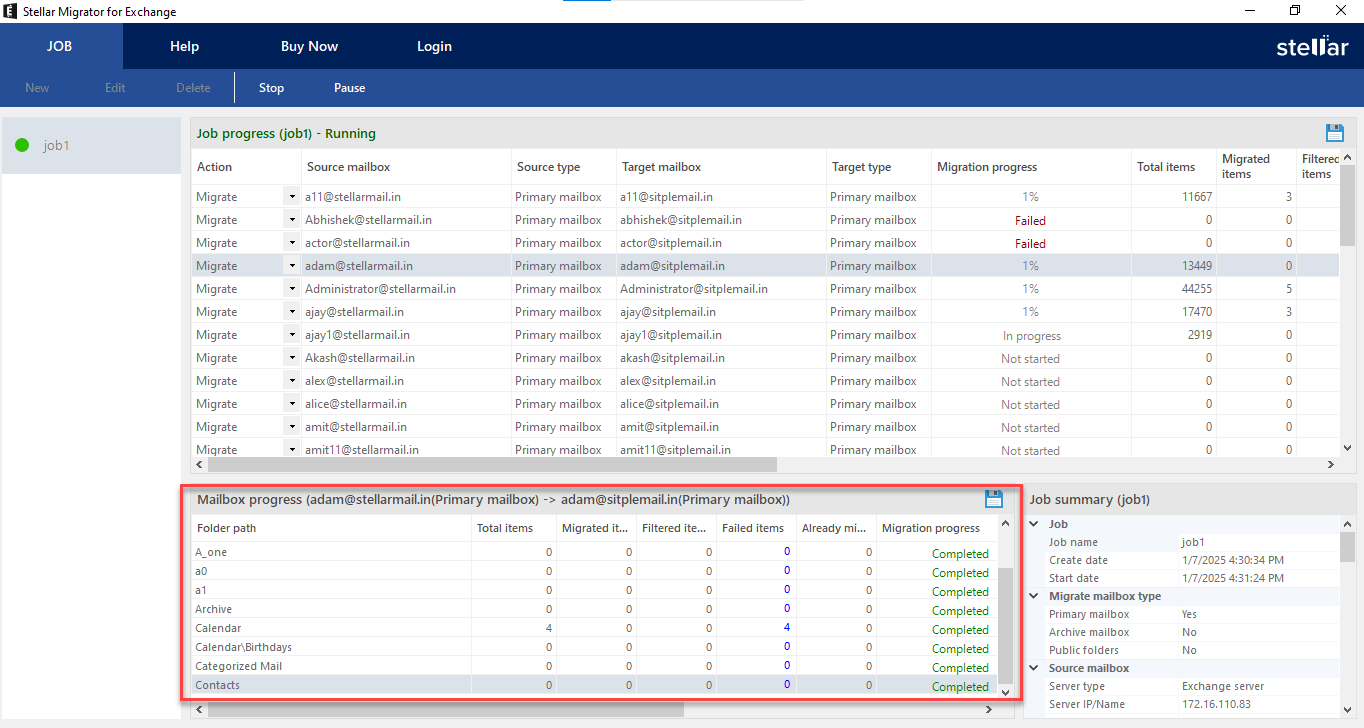Sort by Source mailbox column header
This screenshot has height=728, width=1364.
[x=406, y=167]
